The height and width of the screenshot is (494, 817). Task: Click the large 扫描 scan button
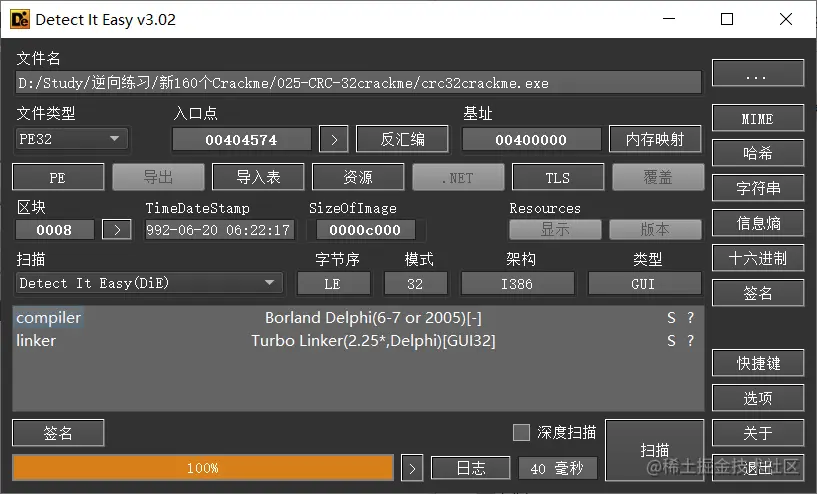point(654,450)
